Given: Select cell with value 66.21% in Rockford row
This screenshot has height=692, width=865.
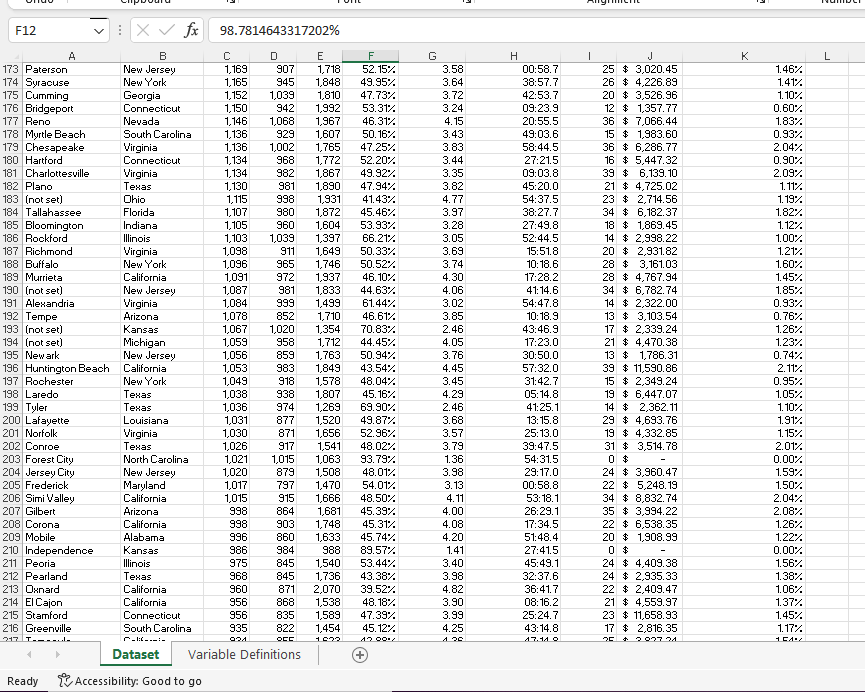Looking at the screenshot, I should pos(370,238).
